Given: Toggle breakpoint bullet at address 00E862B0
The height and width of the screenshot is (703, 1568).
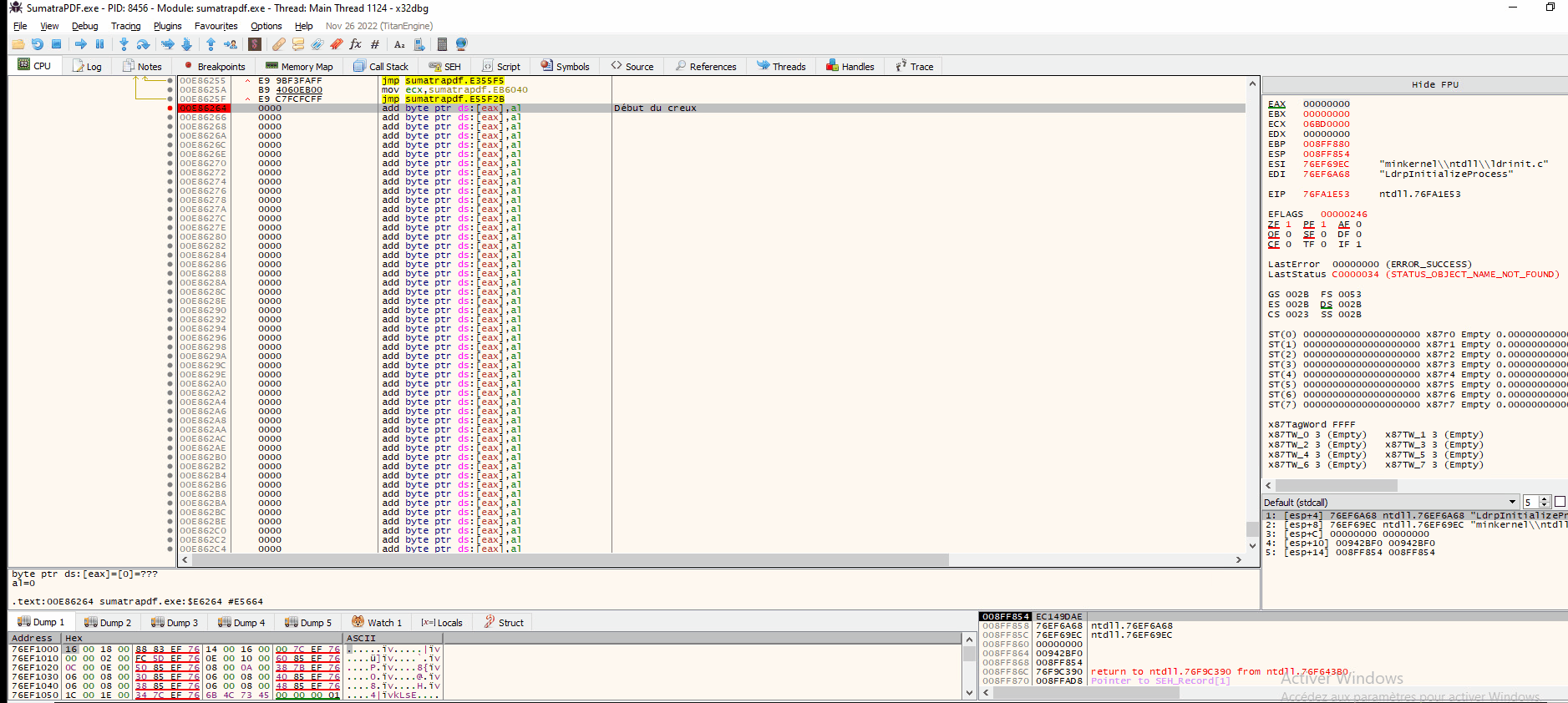Looking at the screenshot, I should coord(170,458).
